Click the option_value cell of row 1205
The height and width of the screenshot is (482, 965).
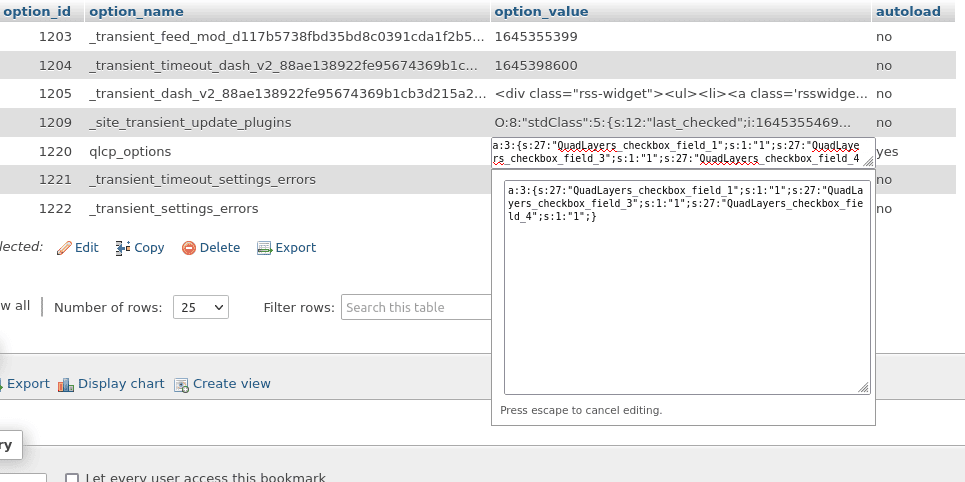point(681,94)
